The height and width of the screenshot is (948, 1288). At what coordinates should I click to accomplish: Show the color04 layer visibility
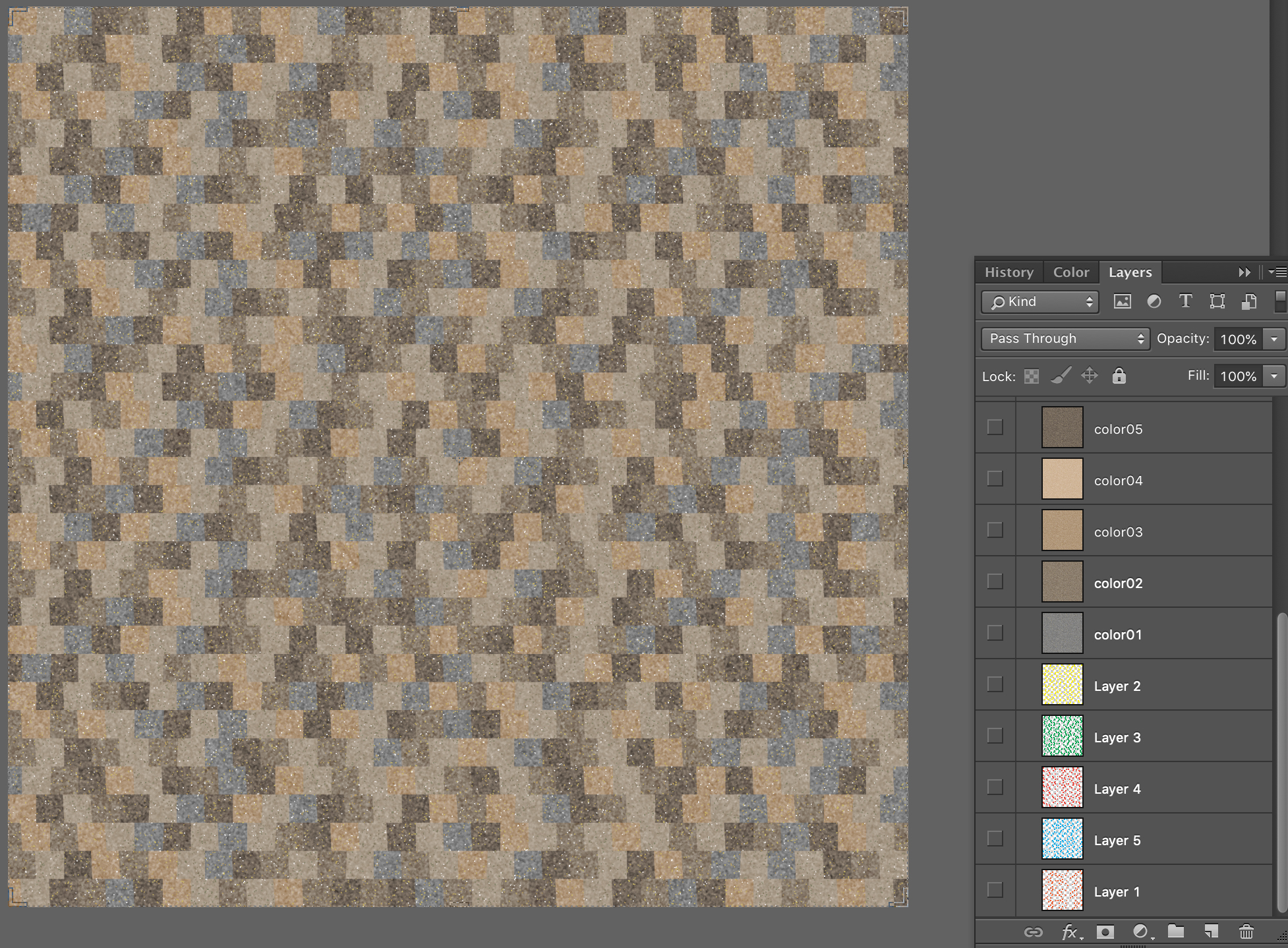995,479
